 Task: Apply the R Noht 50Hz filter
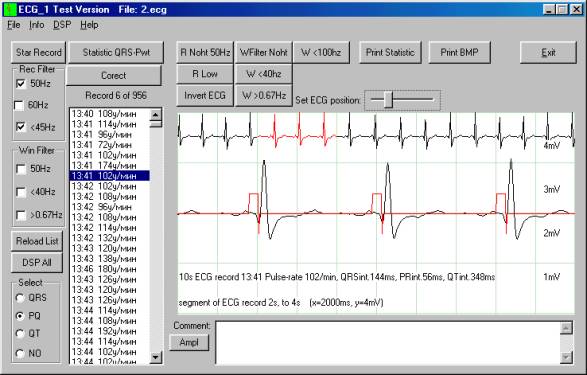[x=205, y=52]
